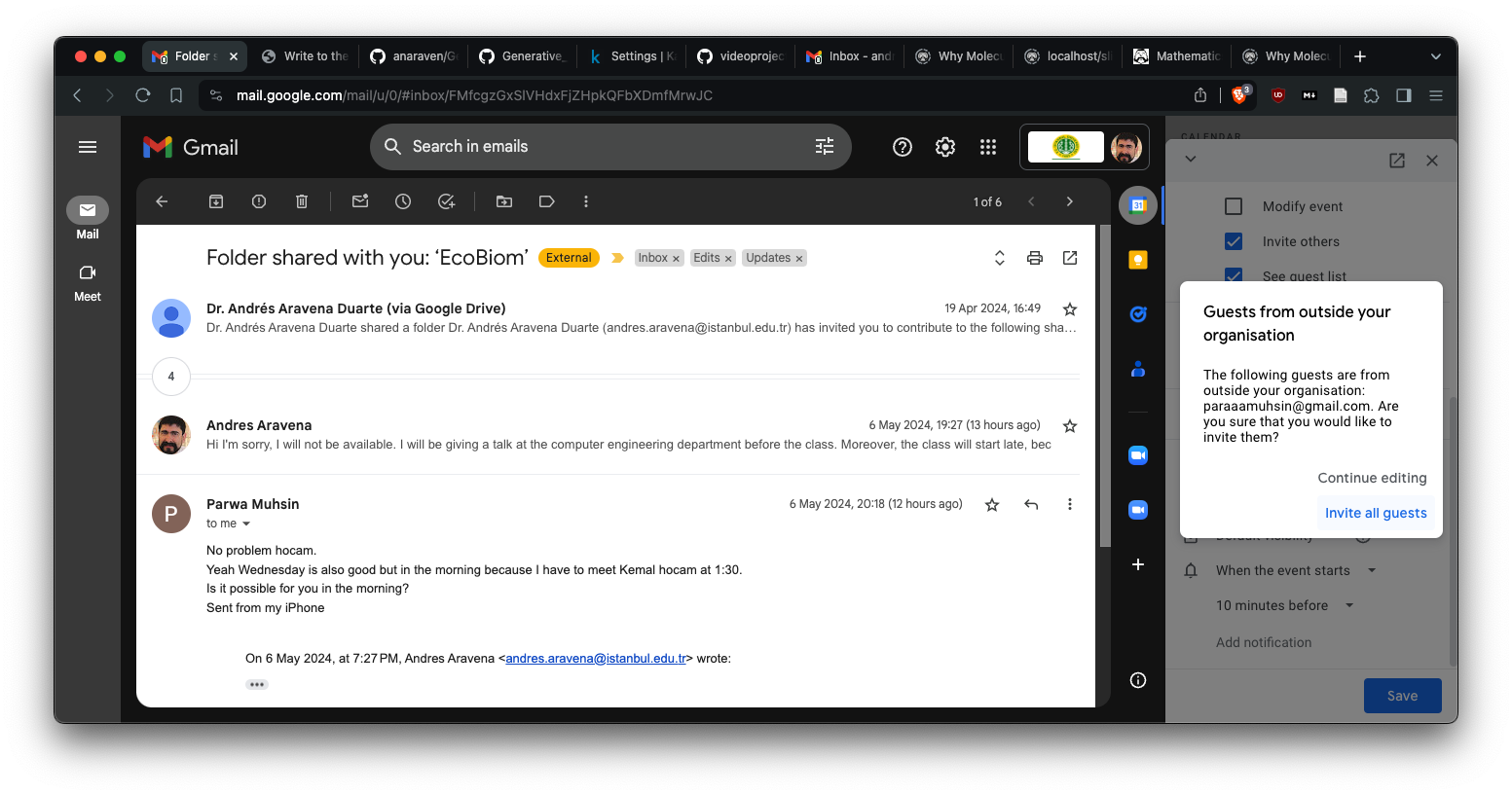Screen dimensions: 1512x795
Task: Click the Report spam icon
Action: click(x=259, y=201)
